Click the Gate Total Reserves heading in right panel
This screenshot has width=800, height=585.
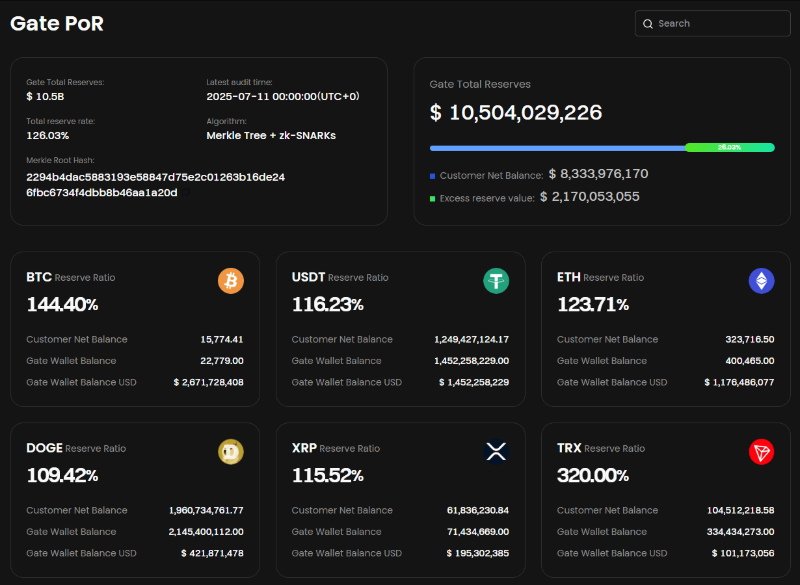coord(480,84)
